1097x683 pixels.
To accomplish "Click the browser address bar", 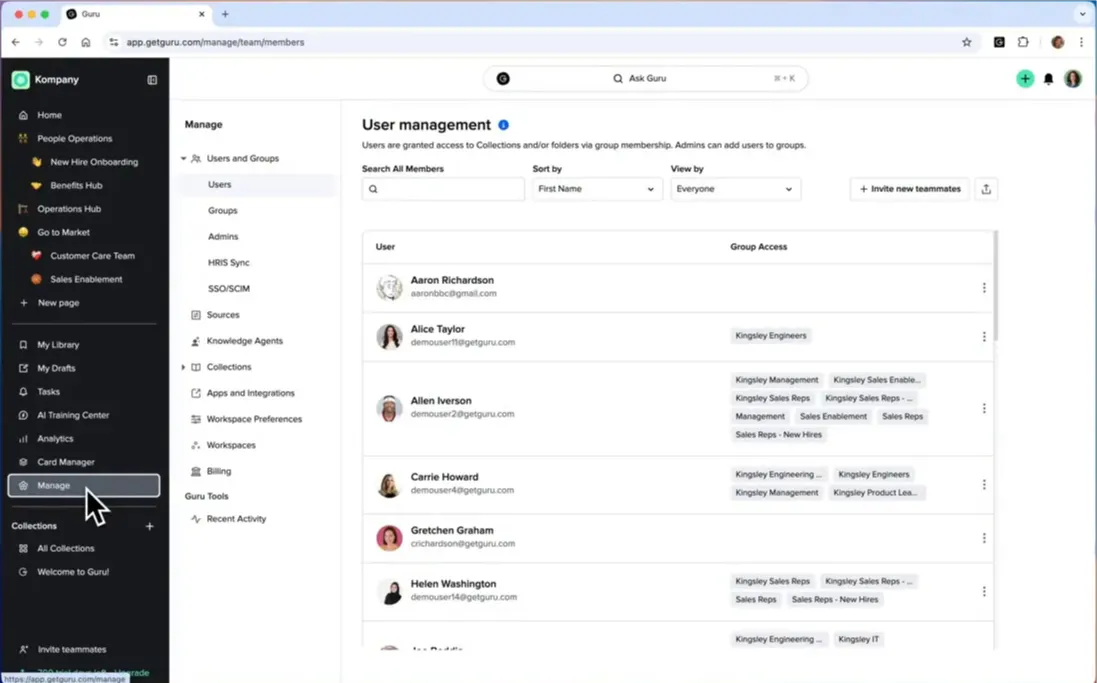I will (532, 42).
